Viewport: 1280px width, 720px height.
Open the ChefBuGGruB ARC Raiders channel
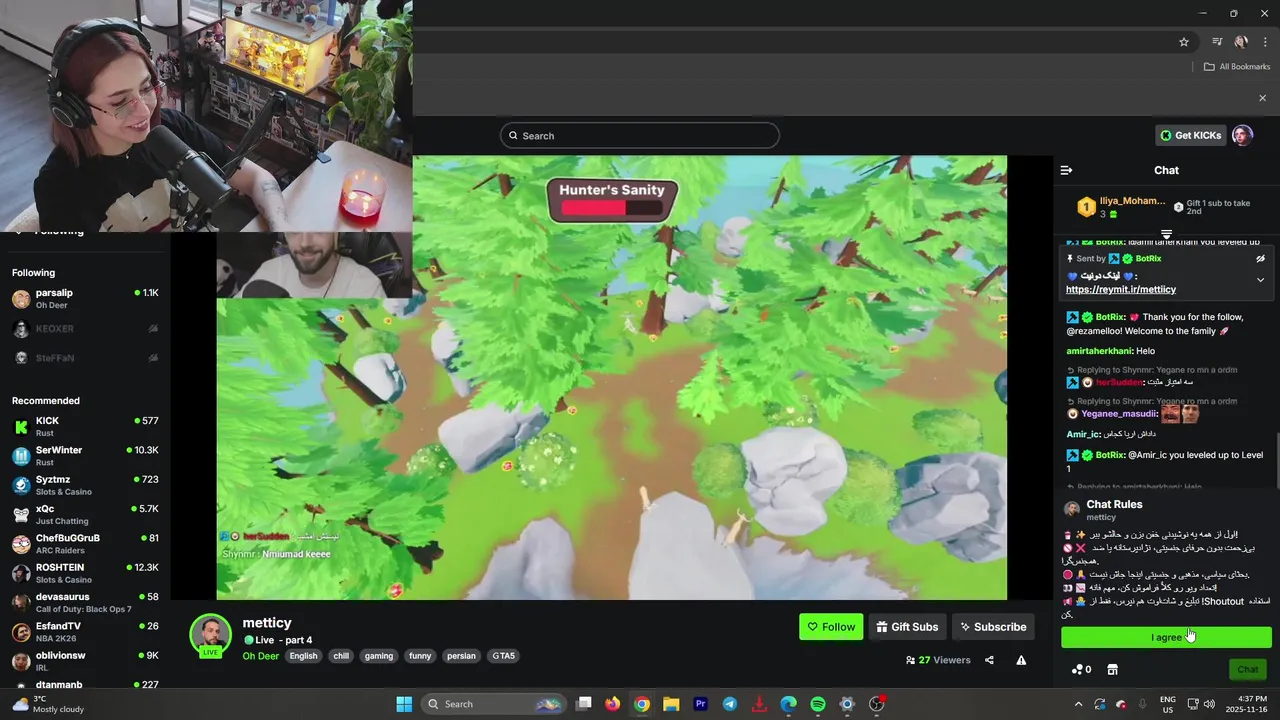click(x=85, y=544)
